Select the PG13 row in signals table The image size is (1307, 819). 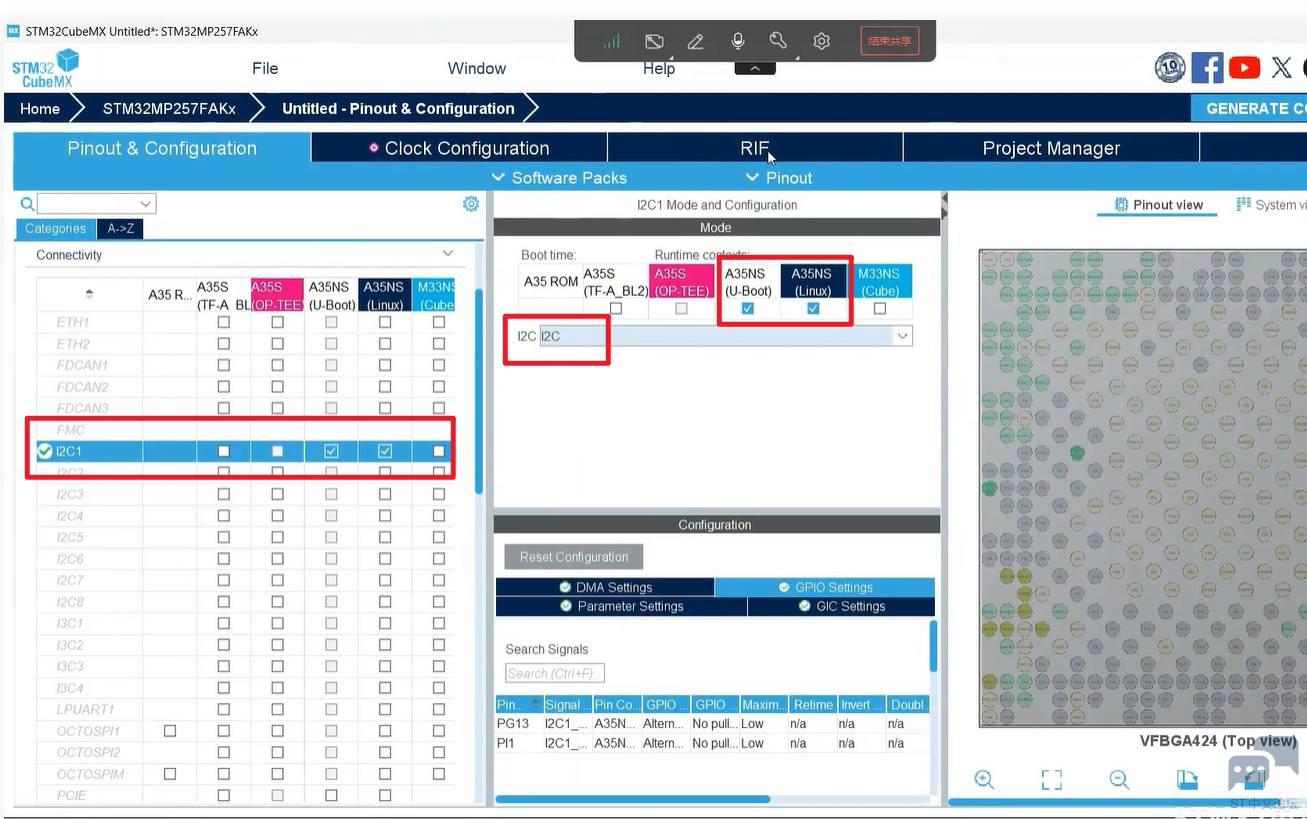click(713, 723)
